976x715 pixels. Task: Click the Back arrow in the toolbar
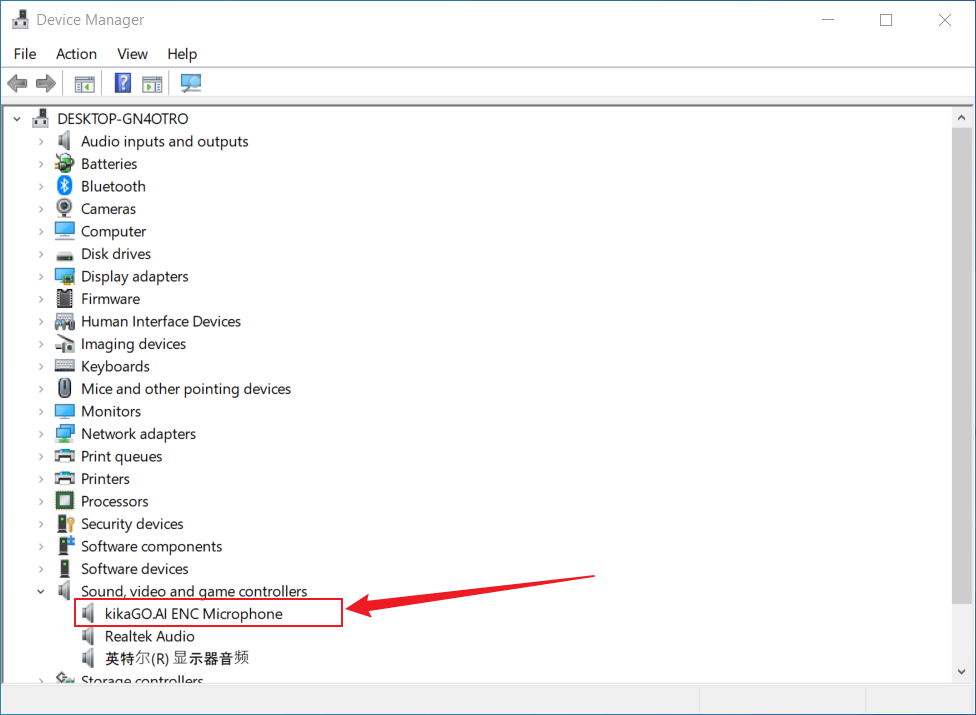click(17, 83)
